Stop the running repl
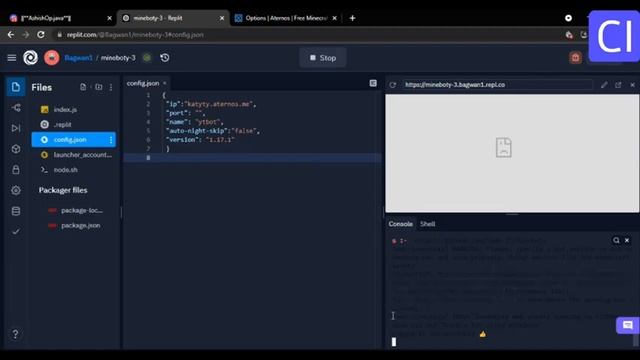Screen dimensions: 640x360 click(x=323, y=58)
